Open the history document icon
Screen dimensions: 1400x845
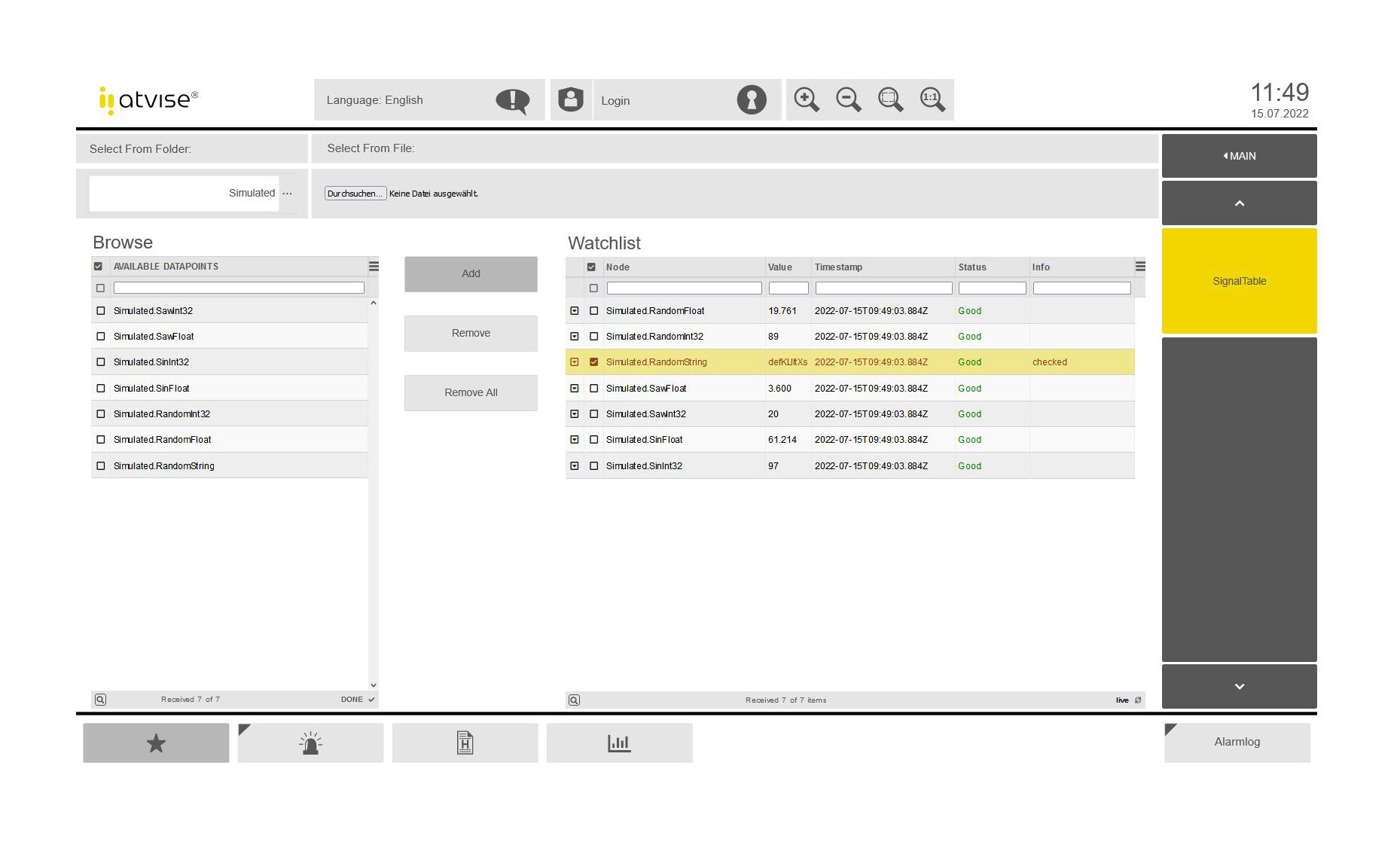[465, 743]
